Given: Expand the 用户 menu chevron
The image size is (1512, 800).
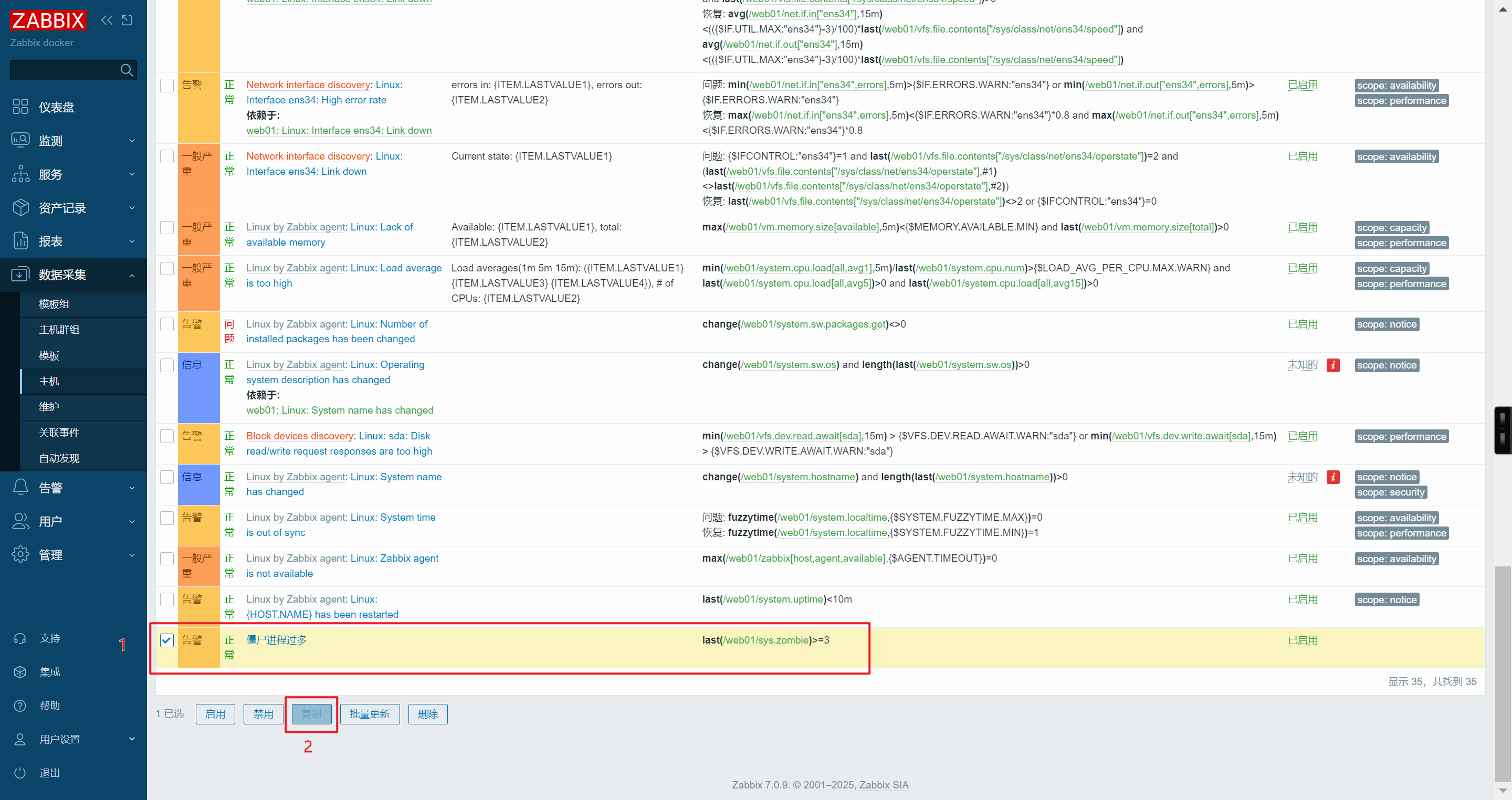Looking at the screenshot, I should [132, 521].
